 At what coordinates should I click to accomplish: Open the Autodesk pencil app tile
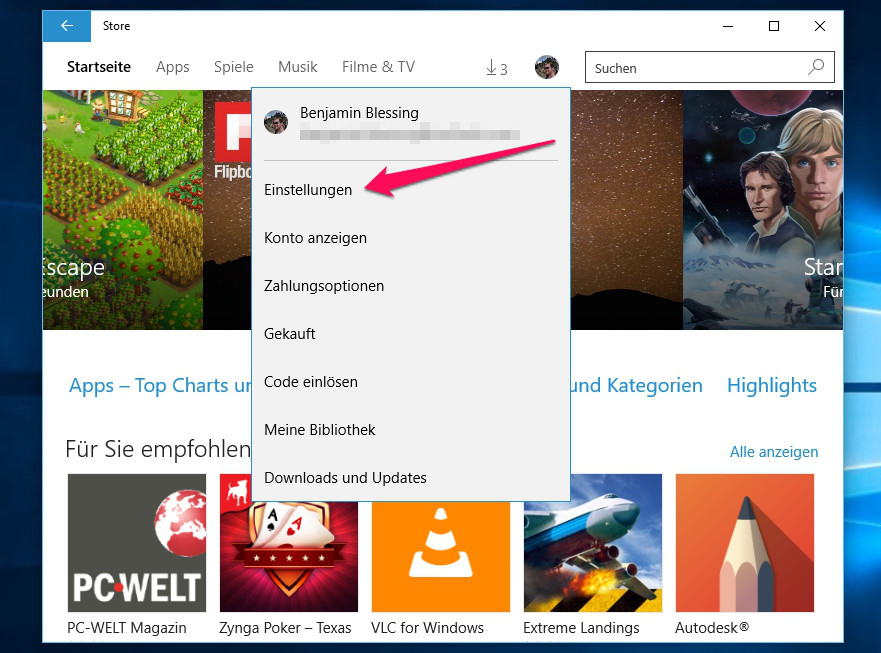tap(744, 543)
